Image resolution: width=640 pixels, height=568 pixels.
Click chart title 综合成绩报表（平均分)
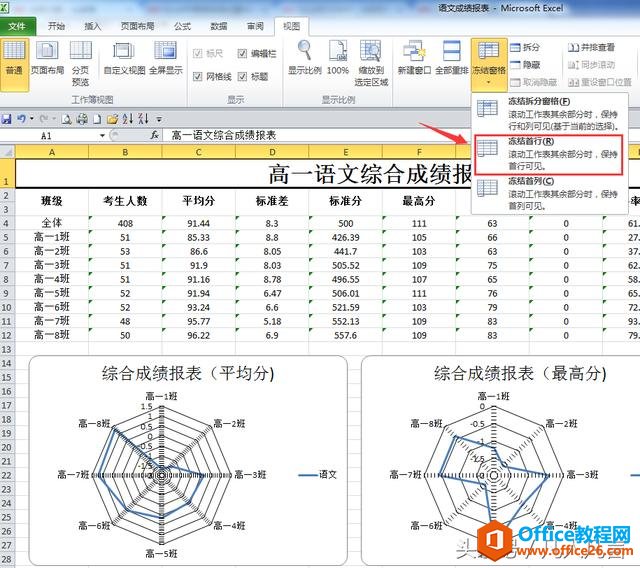pyautogui.click(x=188, y=373)
